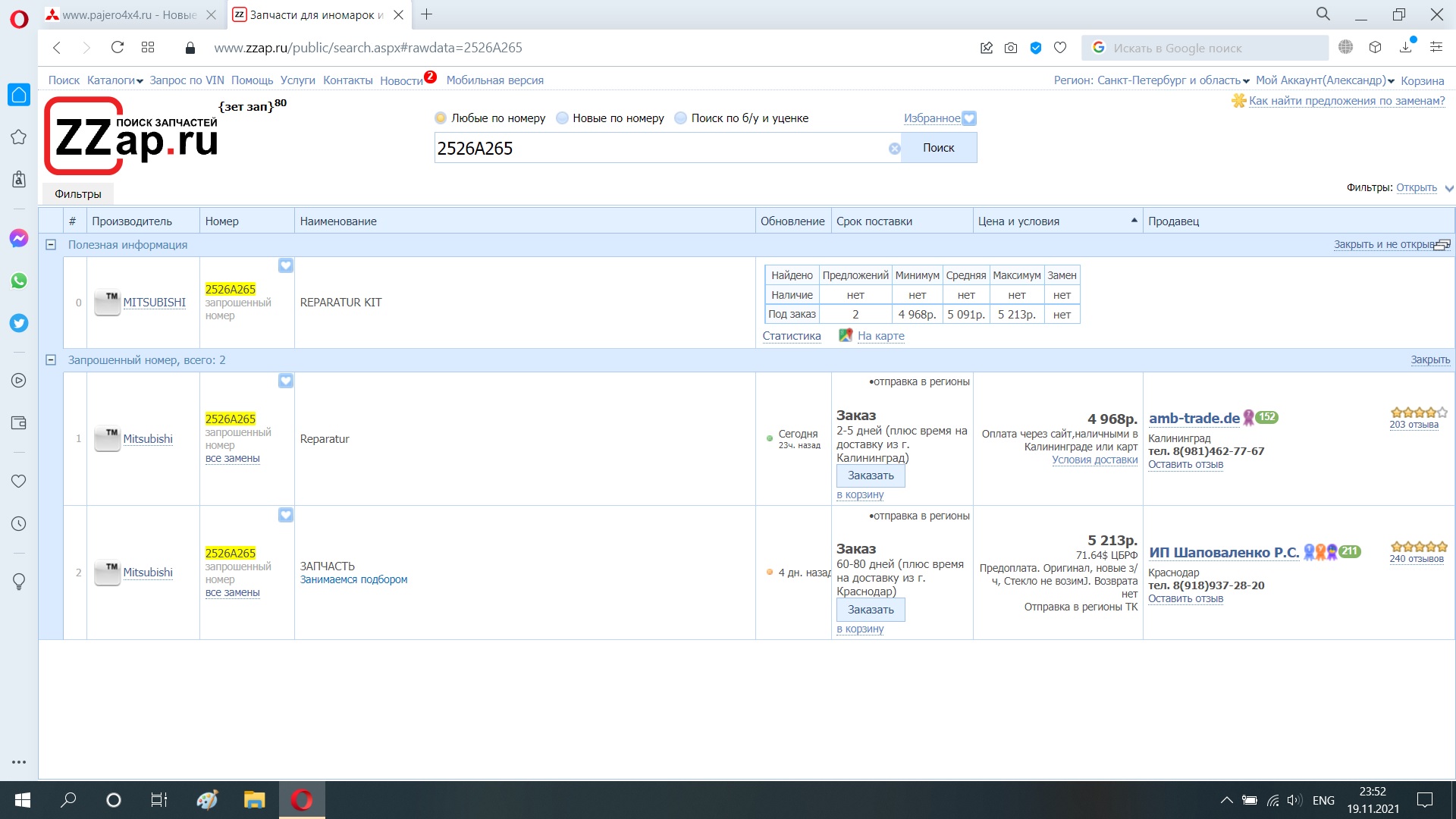Screen dimensions: 1456x819
Task: Open Twitter from the Opera sidebar
Action: click(19, 323)
